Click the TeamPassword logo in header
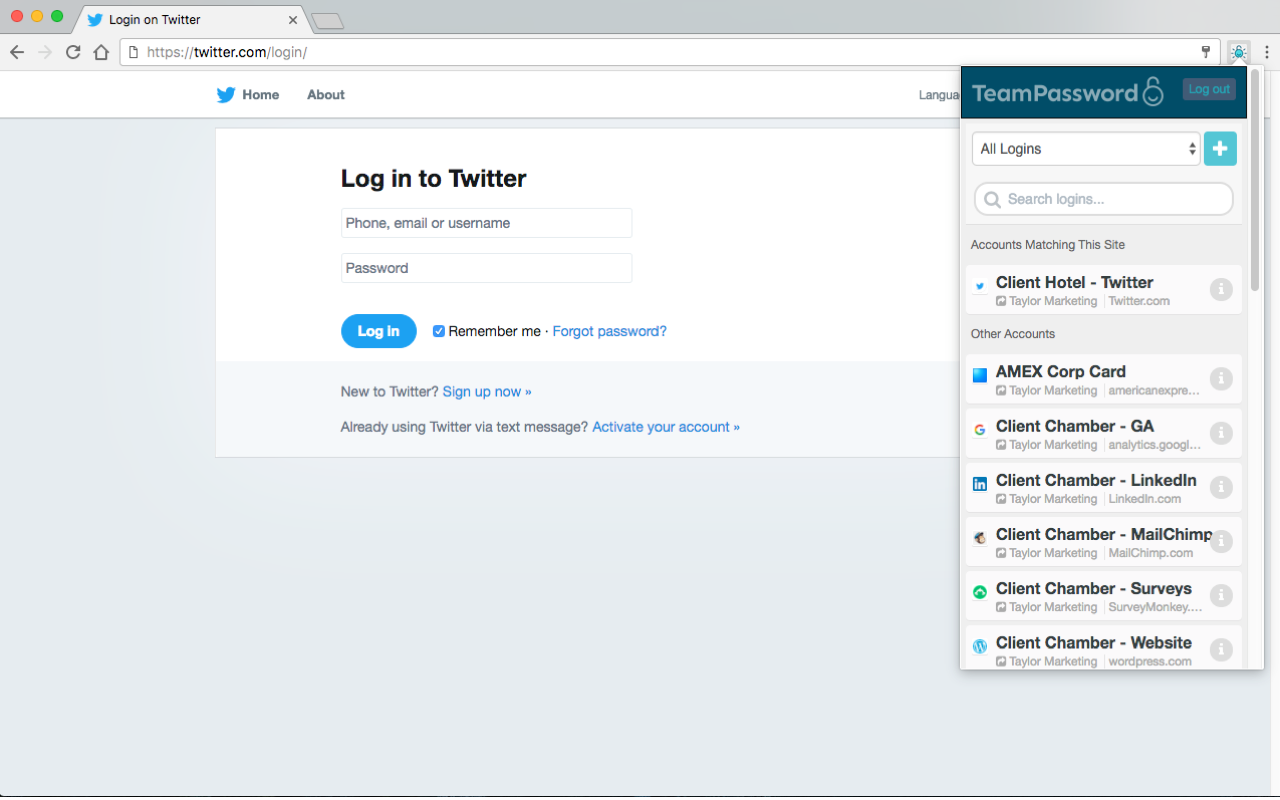1280x800 pixels. [1068, 92]
